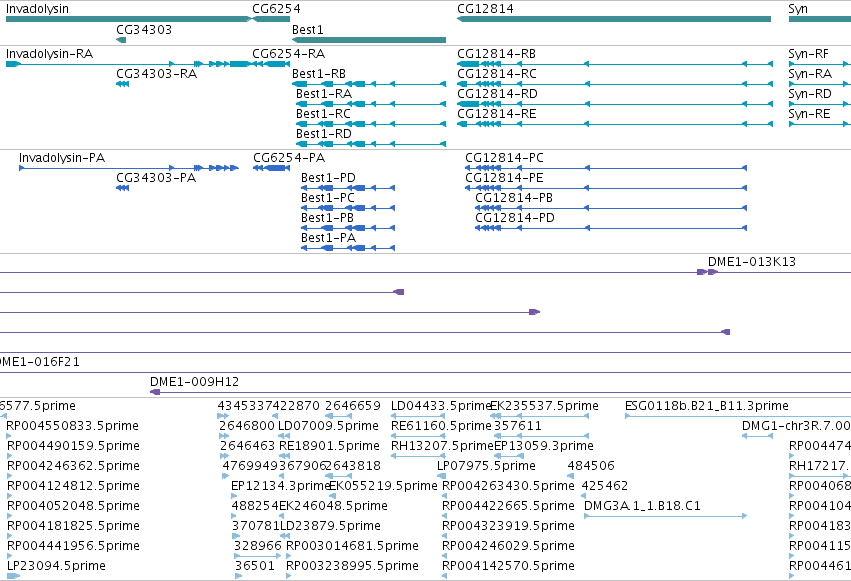Select EST LP23094.5prime
Image resolution: width=851 pixels, height=581 pixels.
point(13,576)
